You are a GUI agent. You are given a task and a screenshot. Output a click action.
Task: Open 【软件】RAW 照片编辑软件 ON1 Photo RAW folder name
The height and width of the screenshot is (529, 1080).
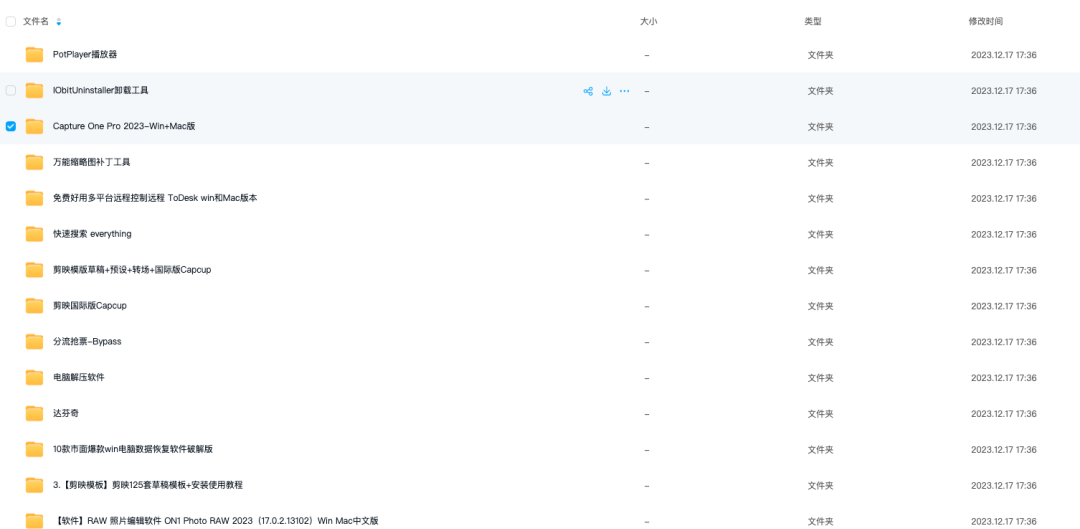point(216,520)
